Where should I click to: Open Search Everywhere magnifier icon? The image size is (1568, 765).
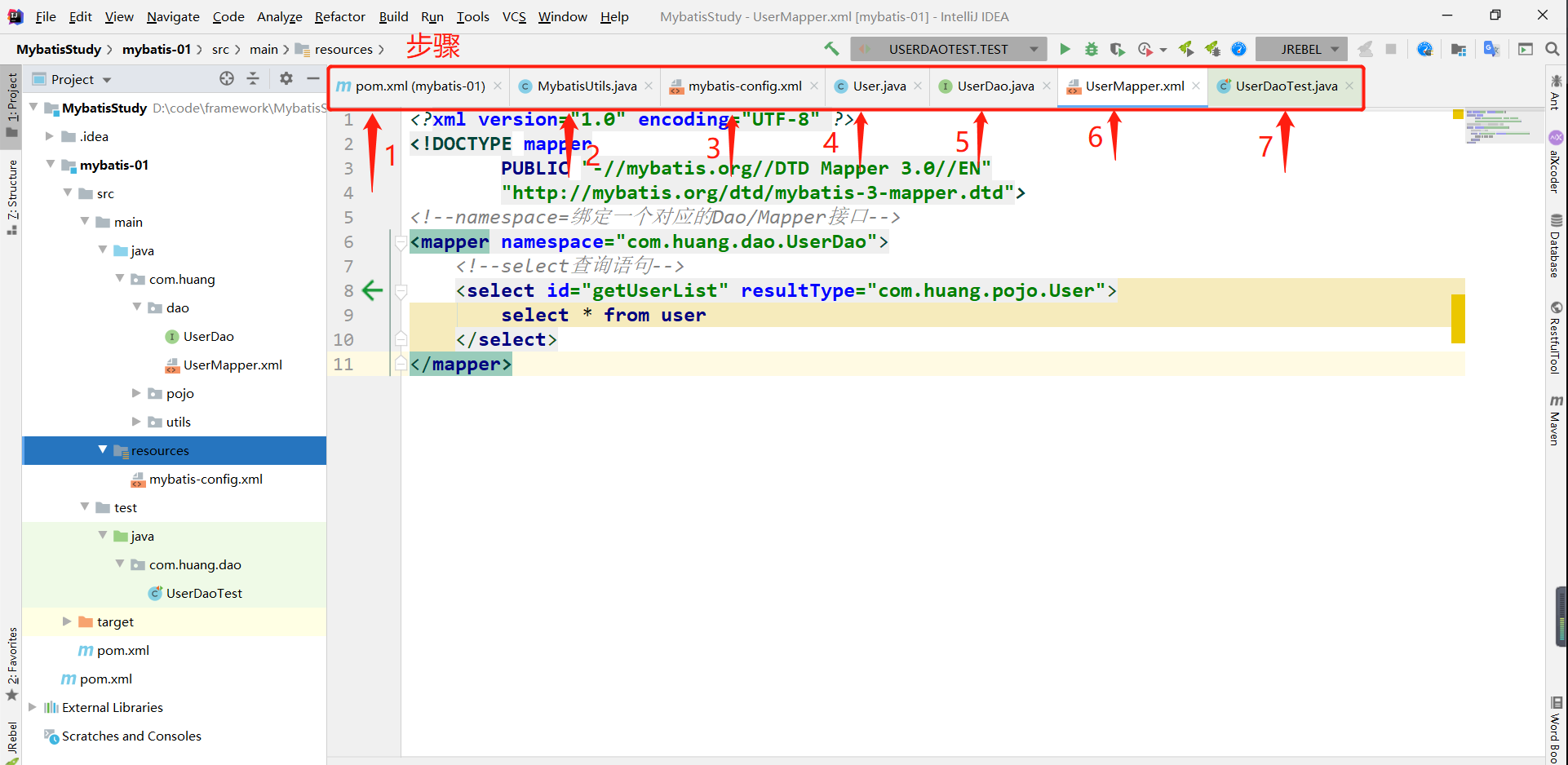[x=1552, y=49]
